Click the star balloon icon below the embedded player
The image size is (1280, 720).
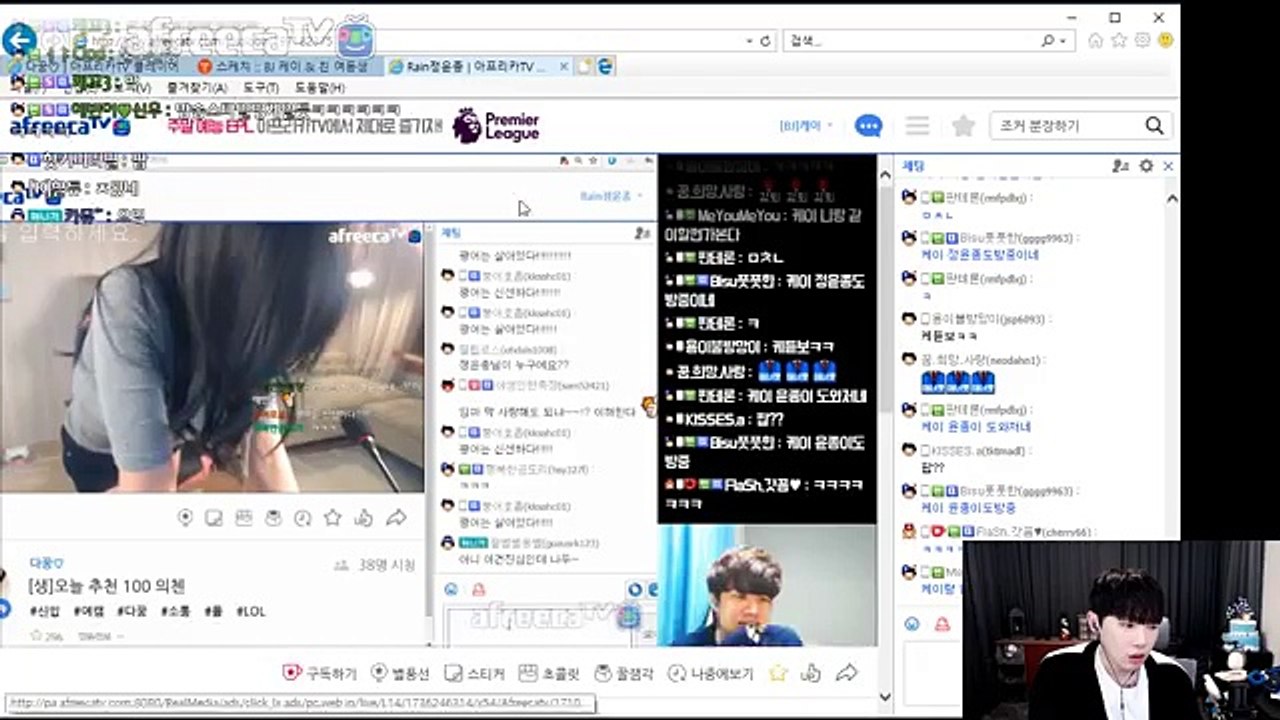click(185, 518)
